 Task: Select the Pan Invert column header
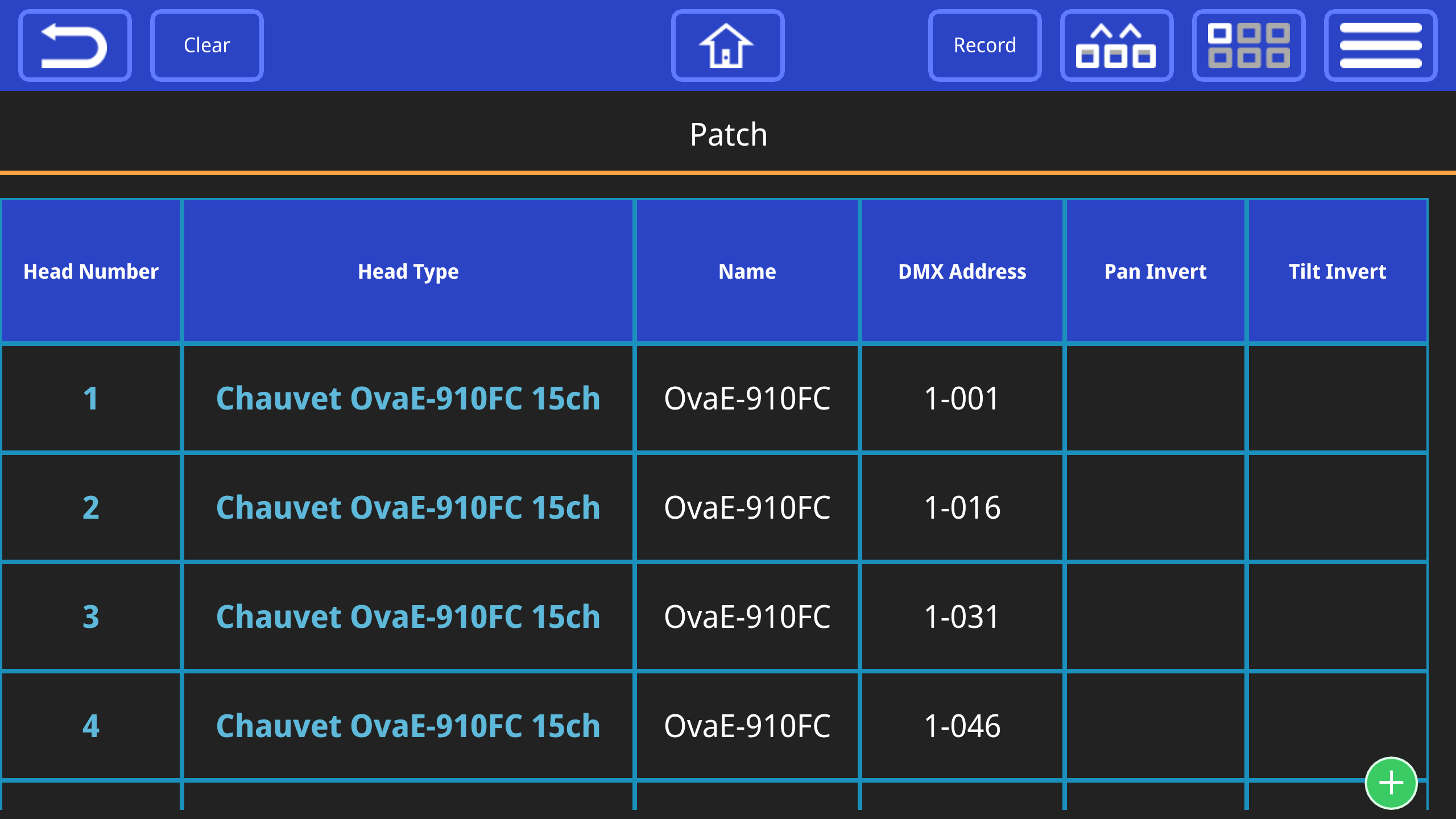[x=1156, y=271]
